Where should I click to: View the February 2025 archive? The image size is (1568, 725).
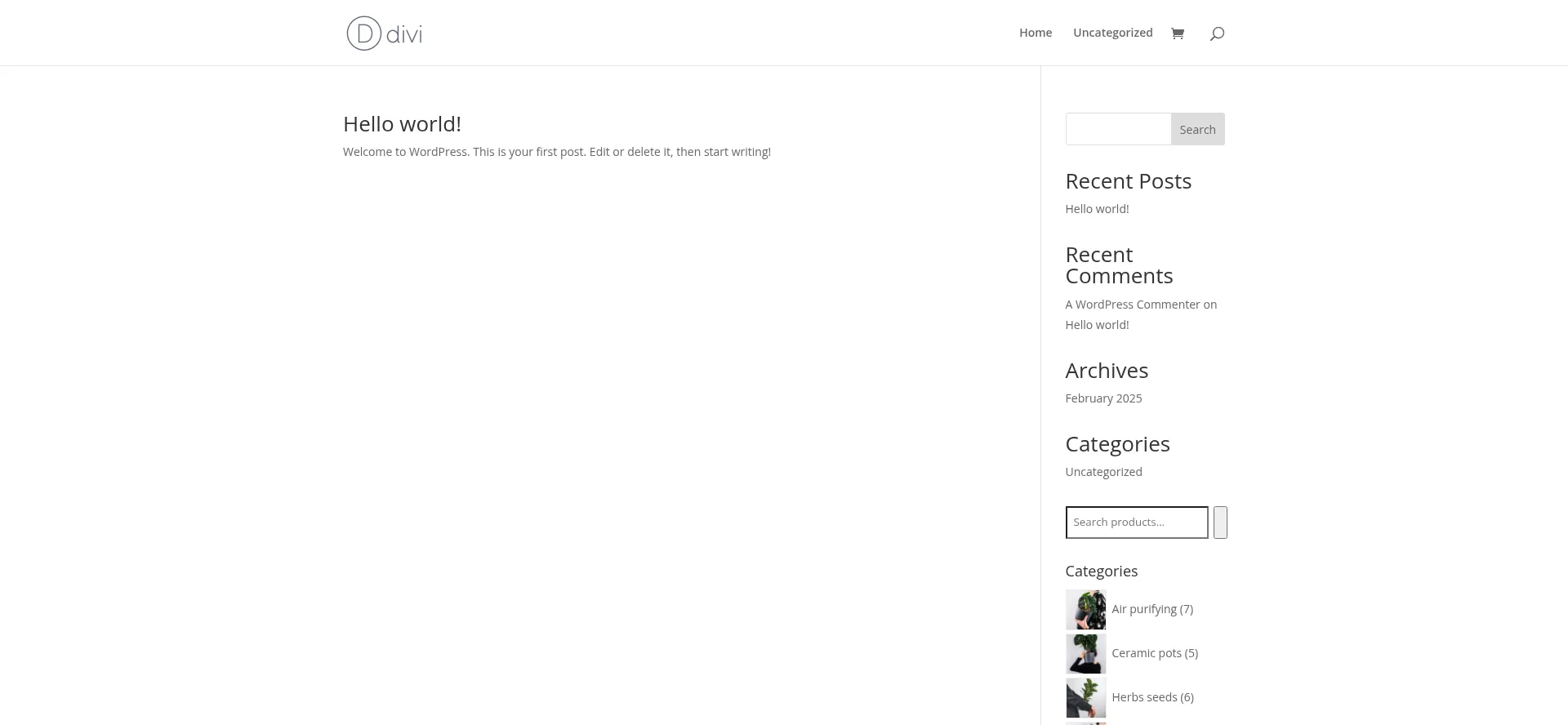coord(1103,398)
